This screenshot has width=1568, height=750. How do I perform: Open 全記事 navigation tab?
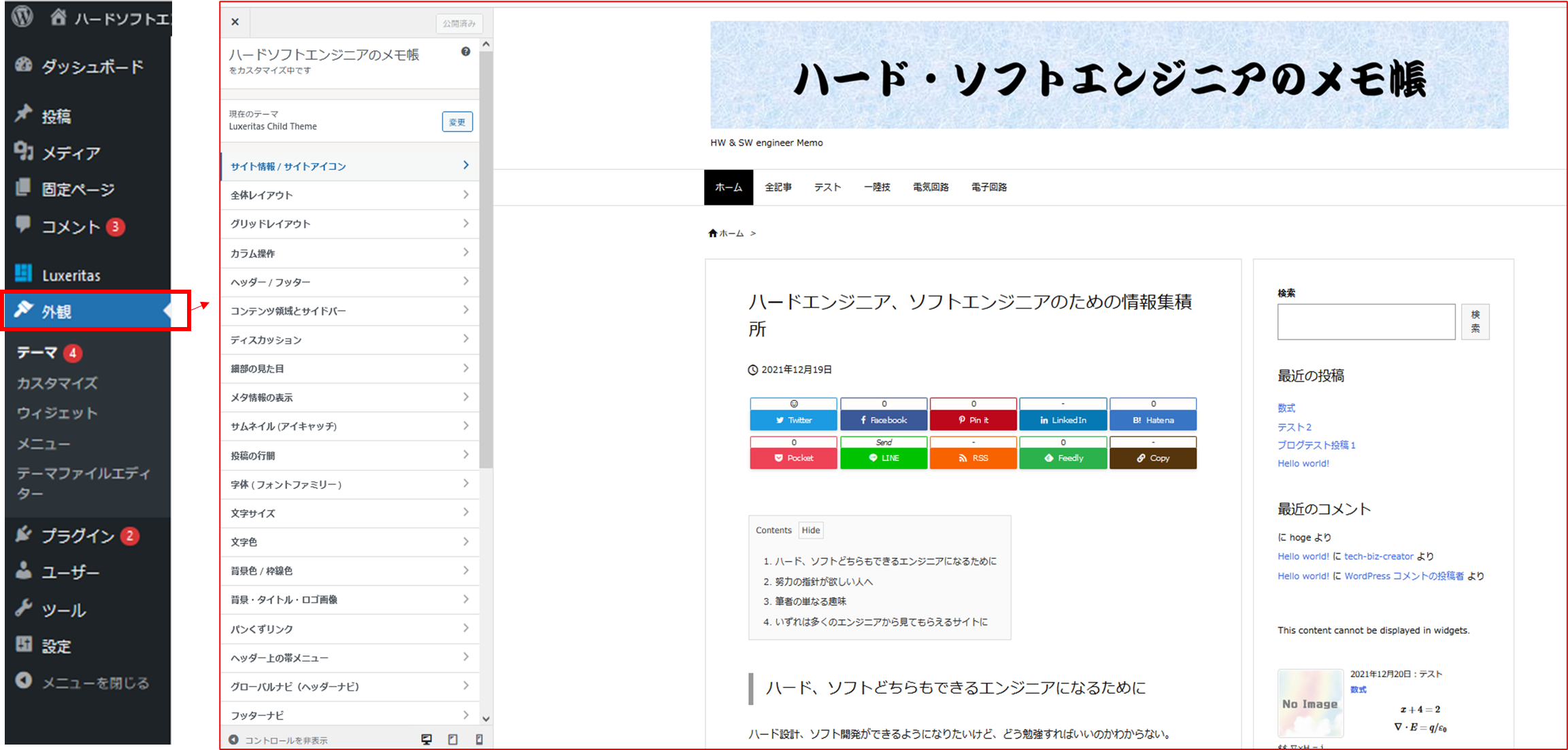778,187
